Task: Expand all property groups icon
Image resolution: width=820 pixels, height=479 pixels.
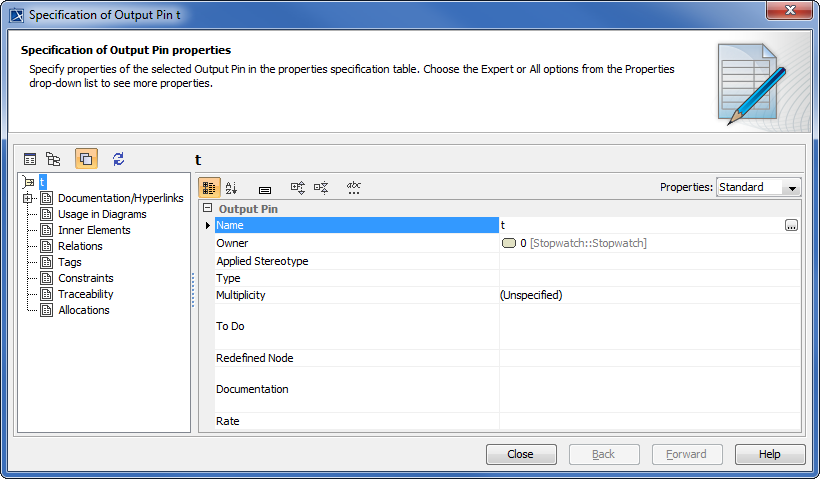Action: [x=298, y=188]
